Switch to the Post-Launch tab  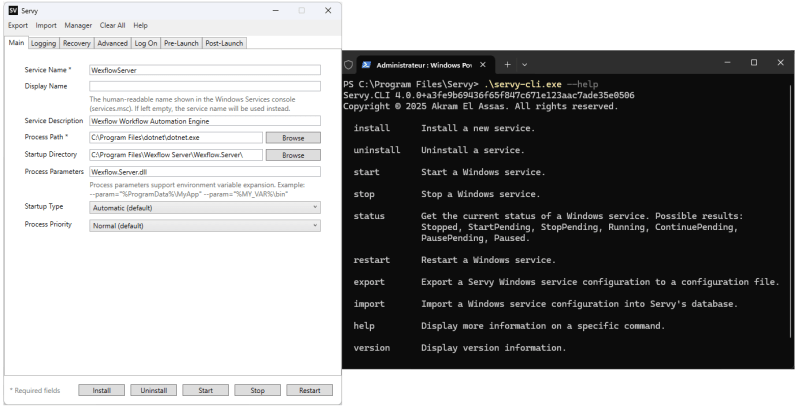[224, 43]
